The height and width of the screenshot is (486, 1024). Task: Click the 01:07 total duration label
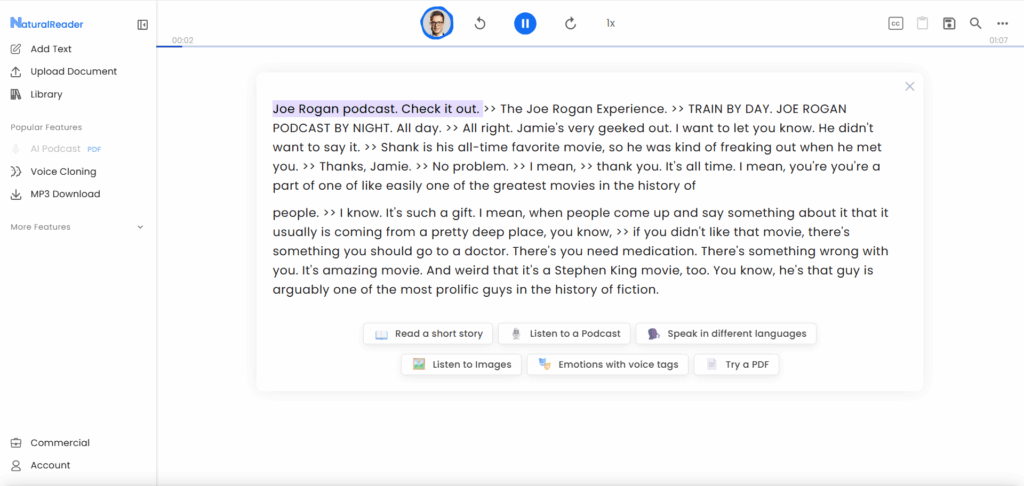tap(999, 40)
